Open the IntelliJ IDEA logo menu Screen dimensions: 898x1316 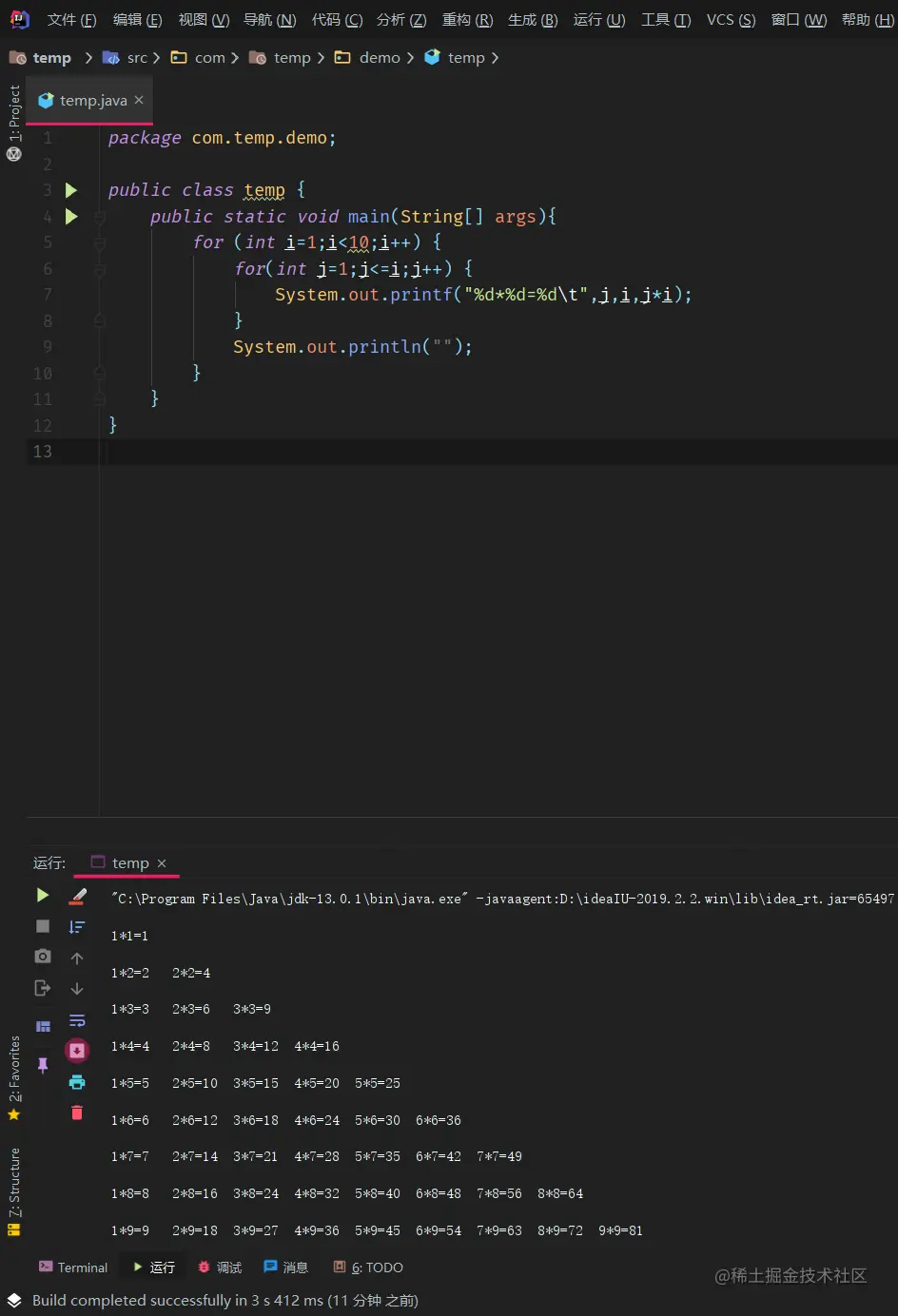[x=19, y=19]
